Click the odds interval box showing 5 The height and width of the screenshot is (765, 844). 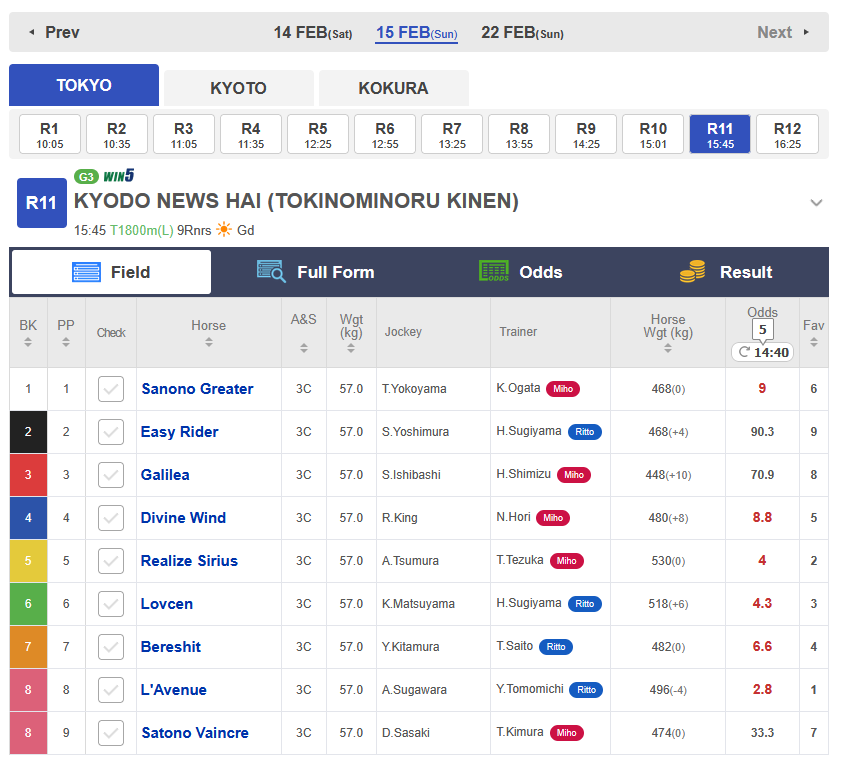(x=763, y=329)
